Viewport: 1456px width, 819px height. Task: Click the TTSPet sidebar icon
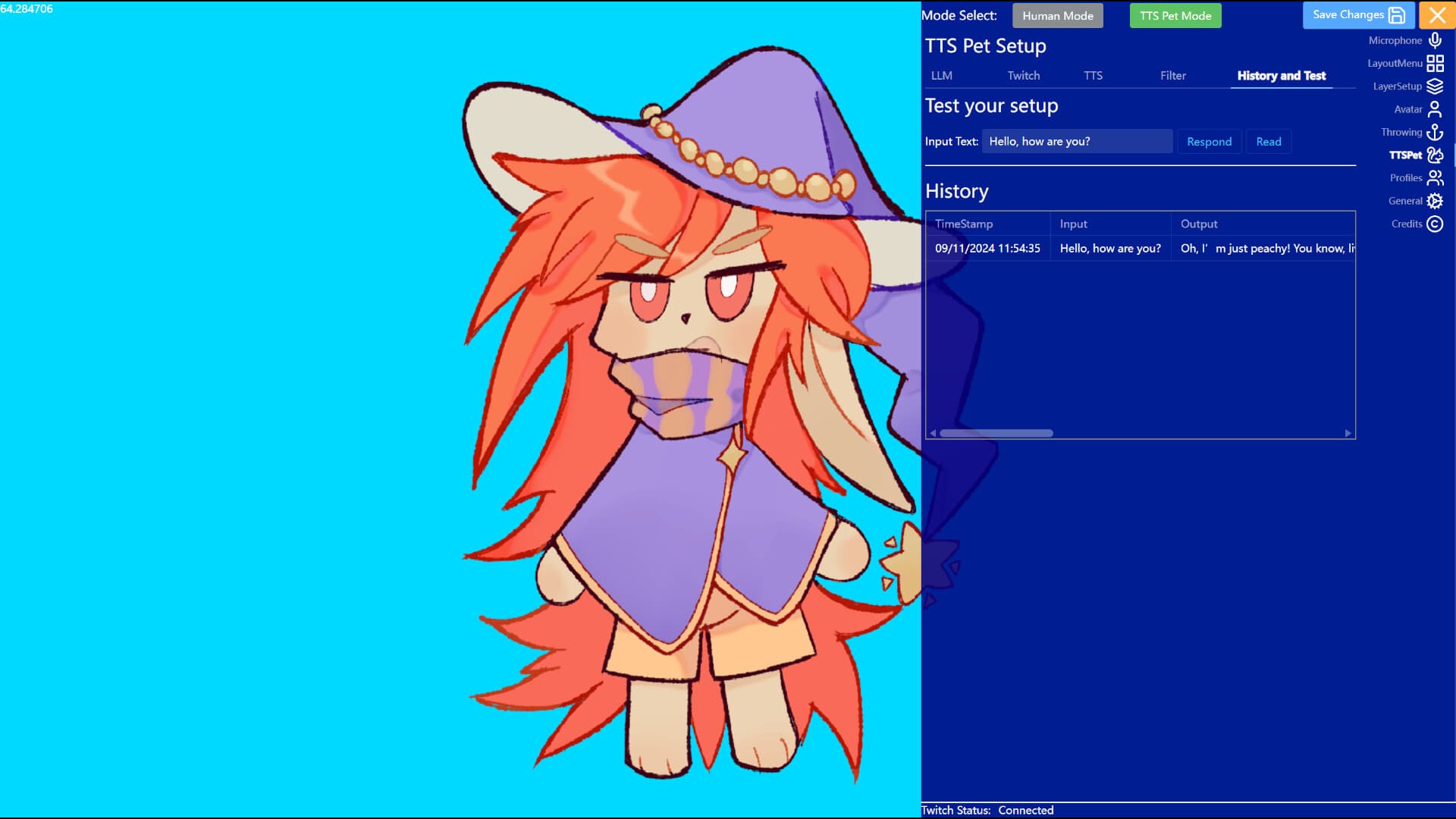pos(1435,155)
